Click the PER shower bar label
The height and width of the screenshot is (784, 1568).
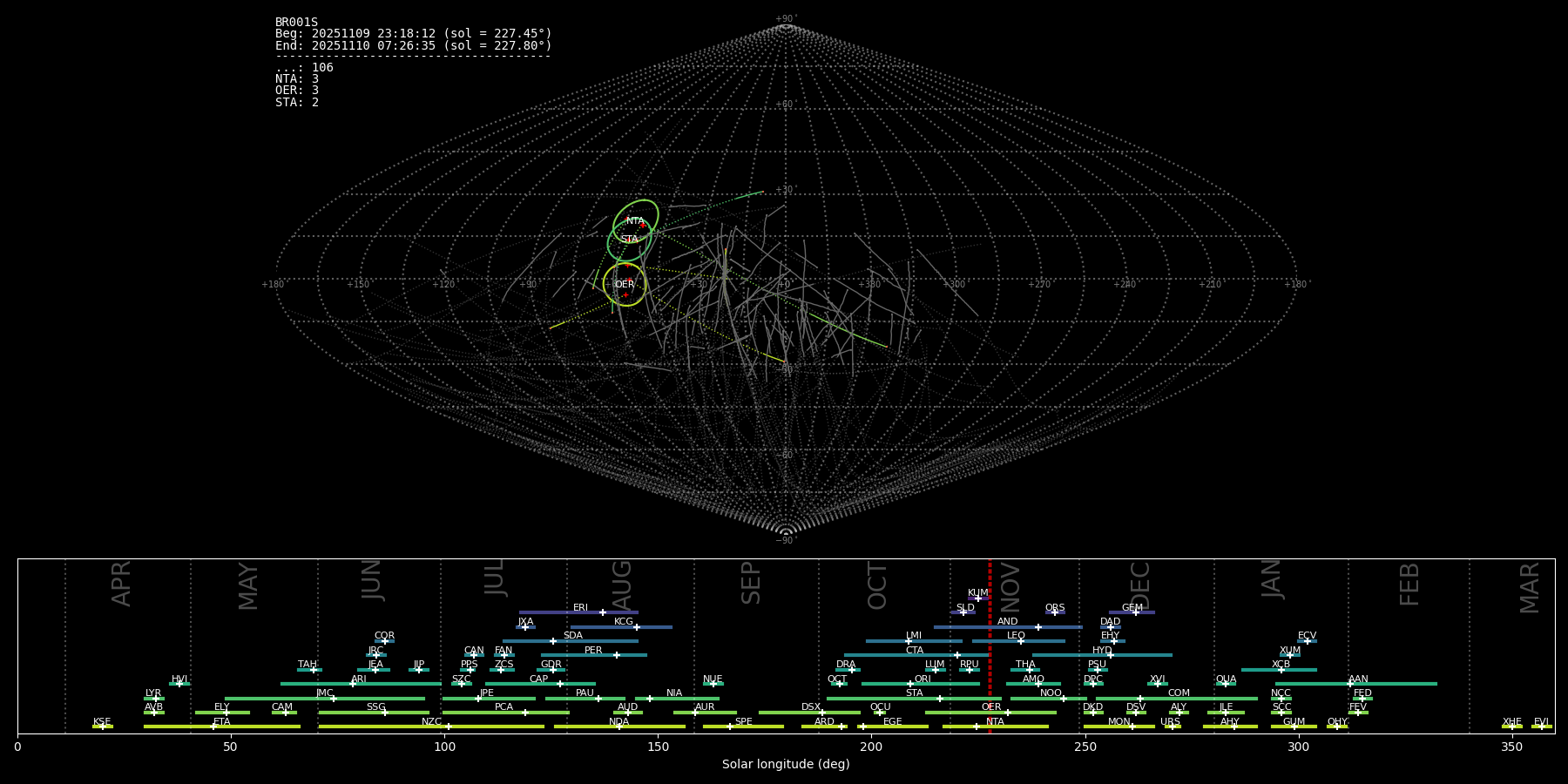593,651
